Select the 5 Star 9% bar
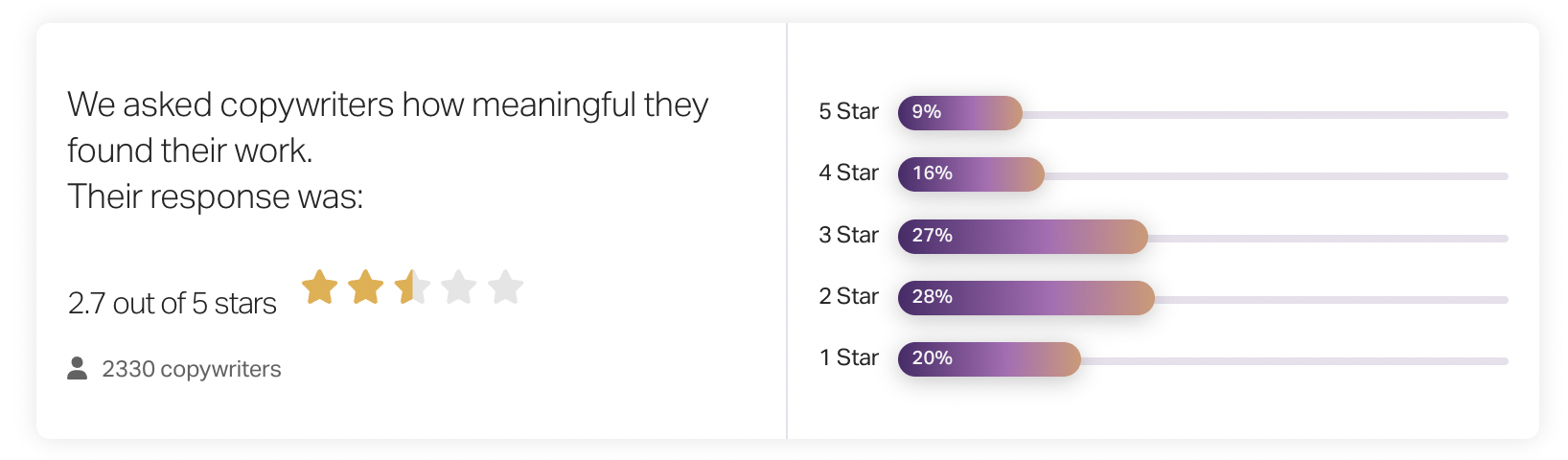1568x460 pixels. [960, 113]
